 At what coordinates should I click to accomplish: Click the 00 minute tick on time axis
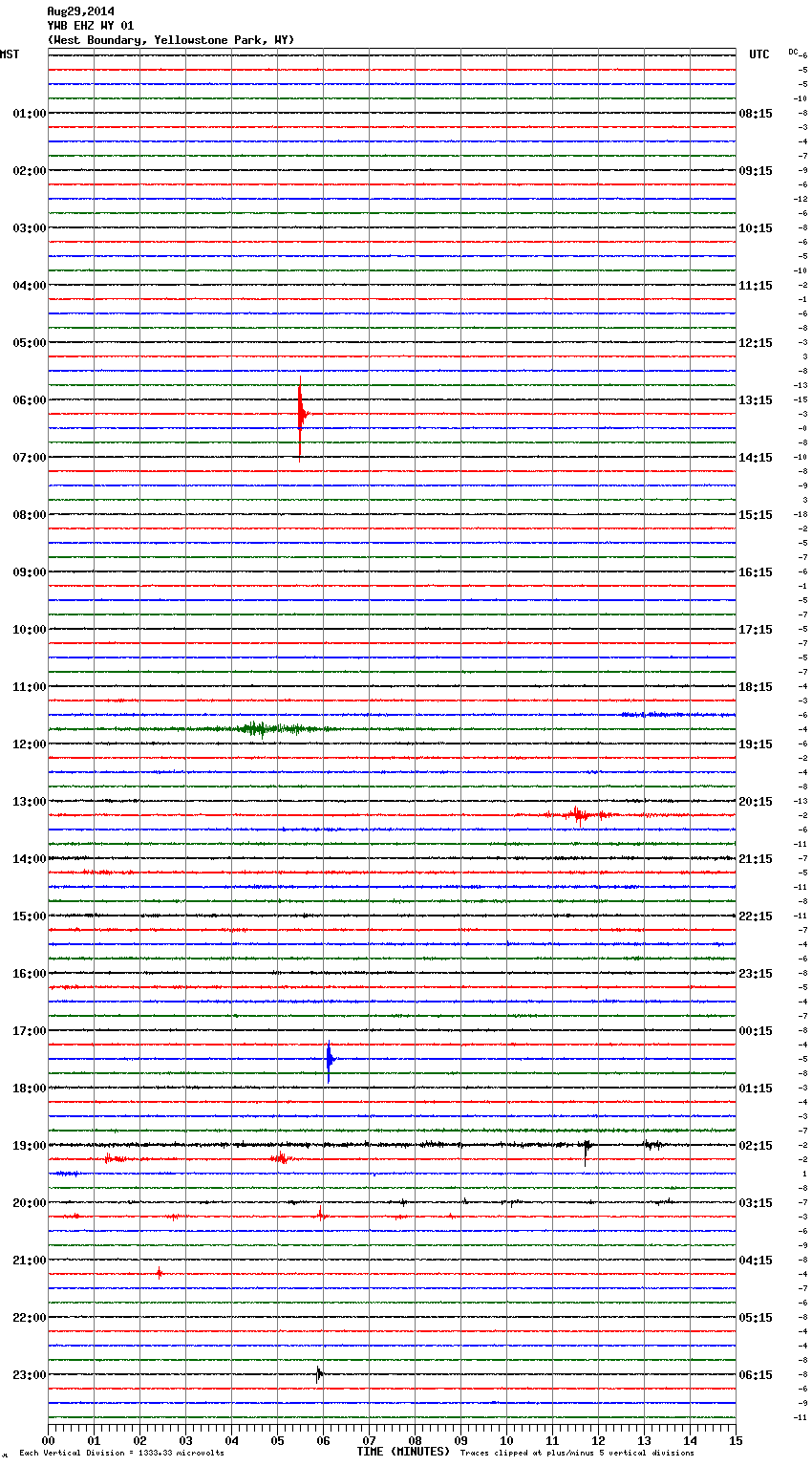[x=48, y=1440]
